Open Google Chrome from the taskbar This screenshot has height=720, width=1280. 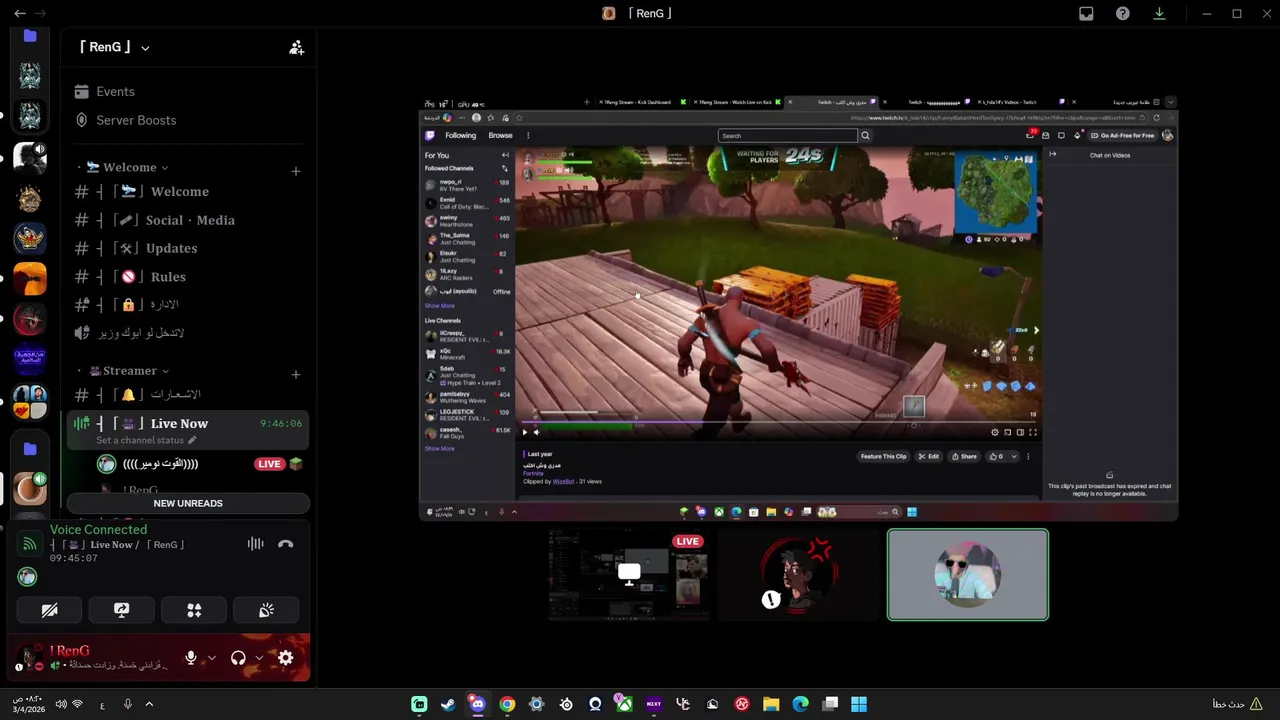coord(507,704)
